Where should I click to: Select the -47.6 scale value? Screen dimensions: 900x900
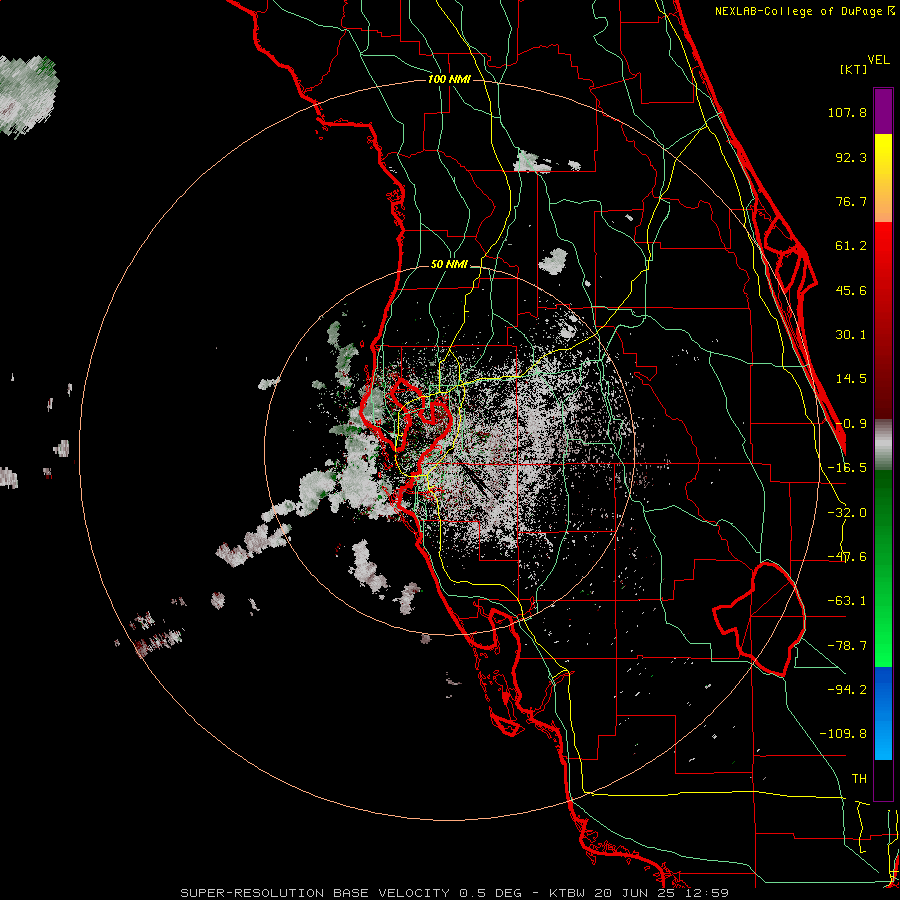click(847, 557)
